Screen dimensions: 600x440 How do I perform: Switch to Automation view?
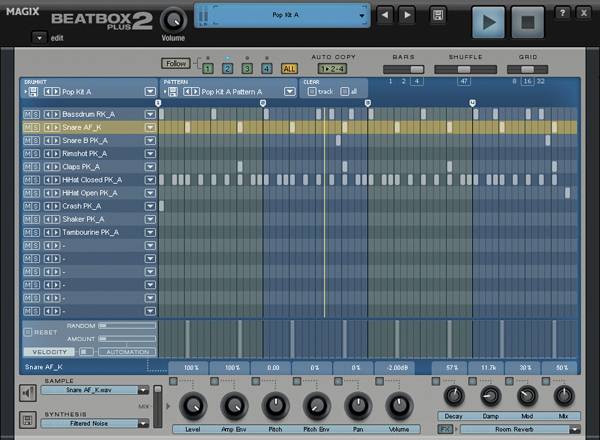(x=127, y=352)
